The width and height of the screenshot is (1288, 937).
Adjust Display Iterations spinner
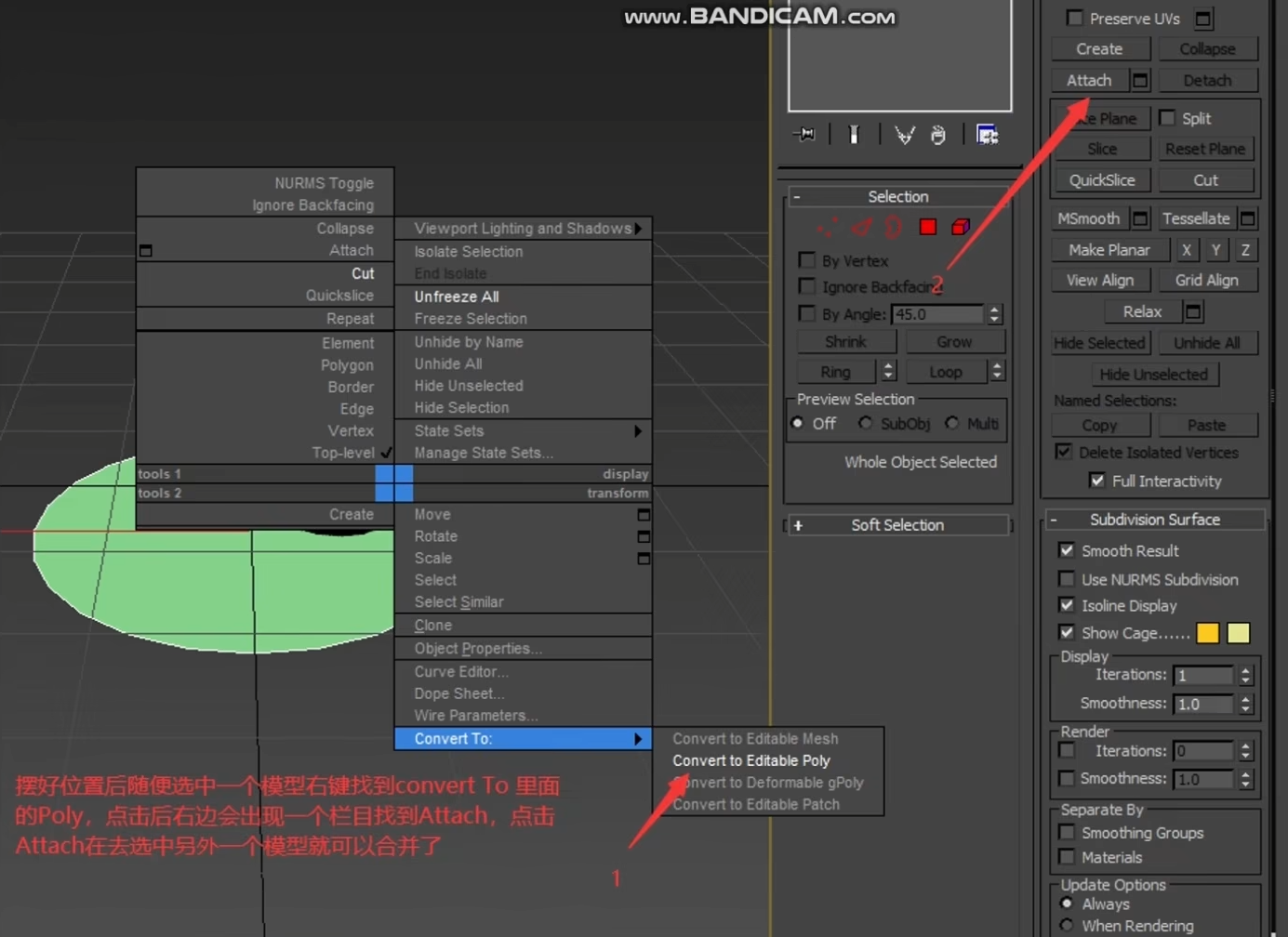tap(1246, 676)
